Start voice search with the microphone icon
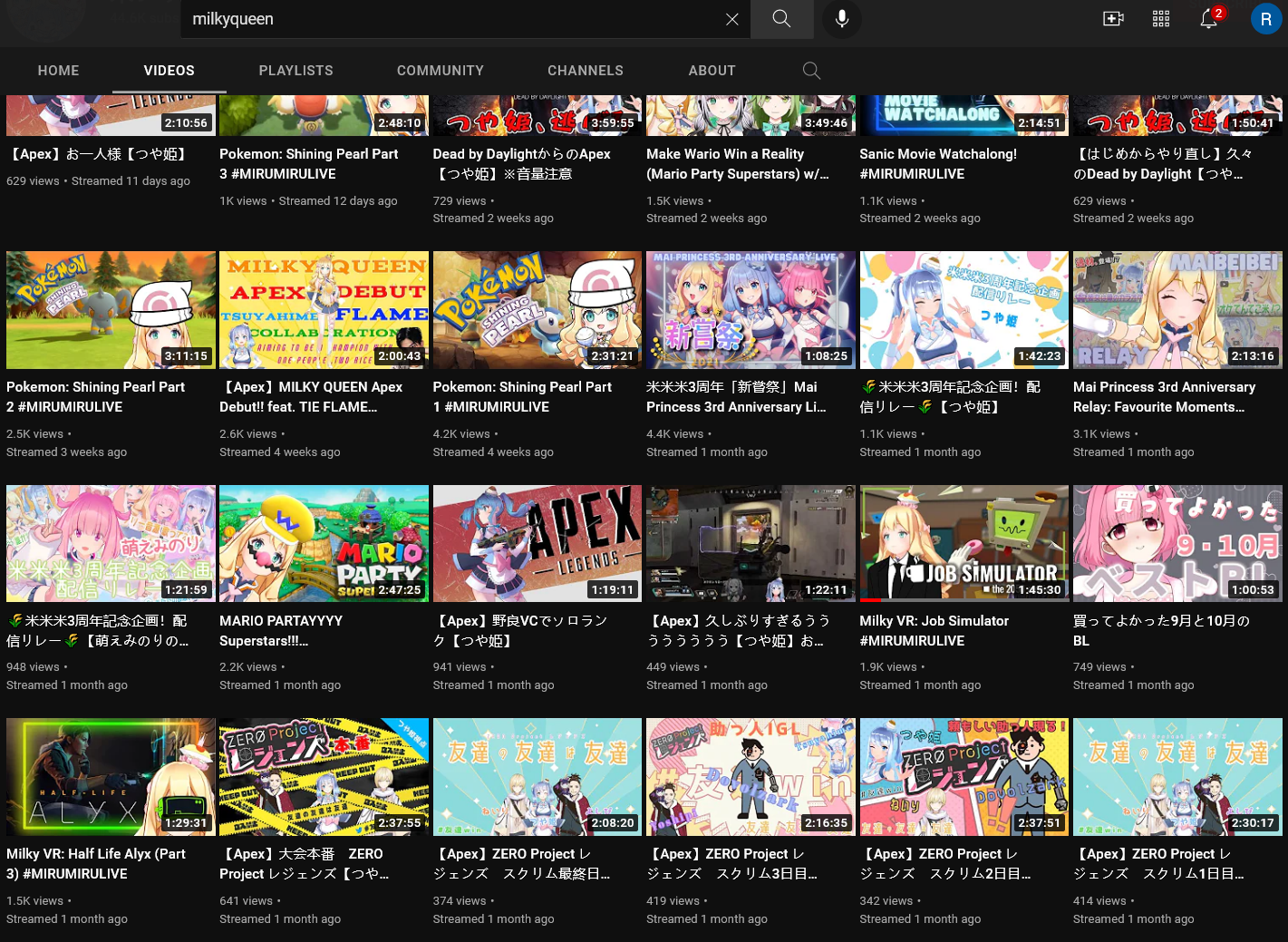The height and width of the screenshot is (942, 1288). 842,19
